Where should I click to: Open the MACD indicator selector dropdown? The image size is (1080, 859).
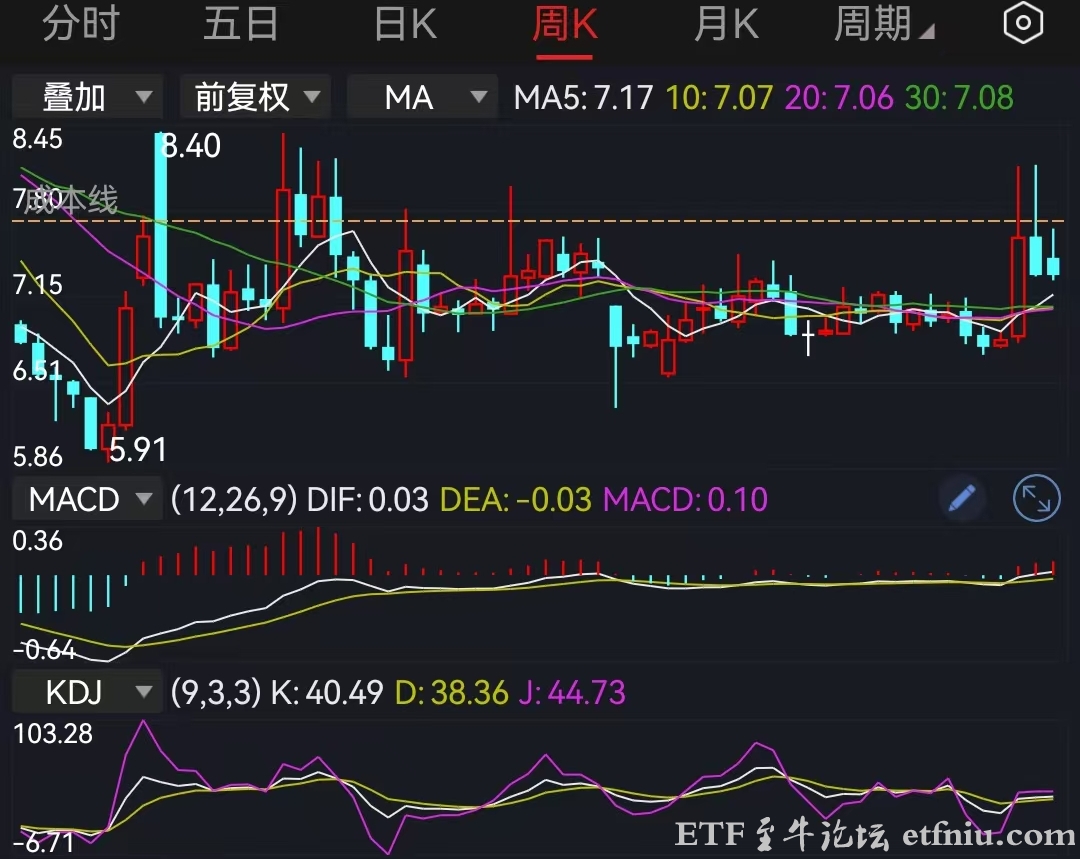click(86, 499)
